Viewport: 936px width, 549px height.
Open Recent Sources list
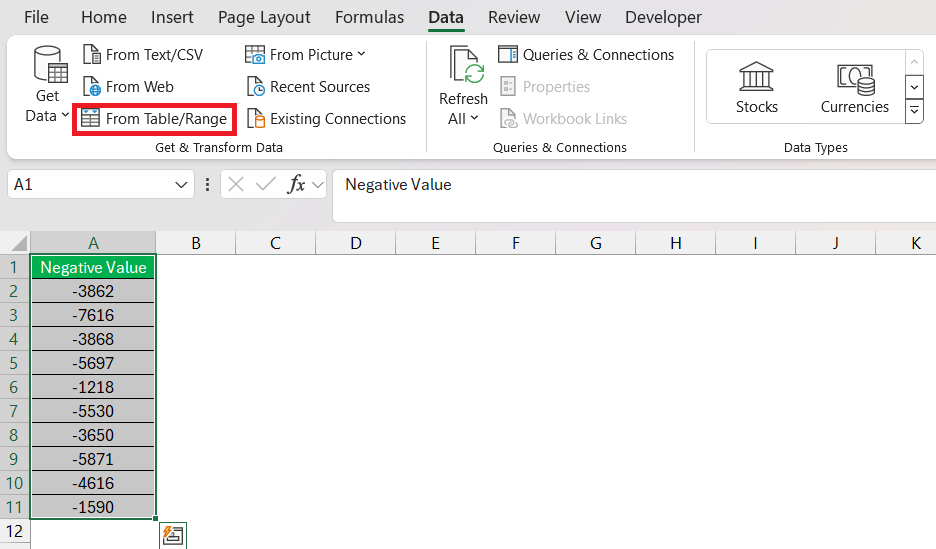(x=309, y=87)
